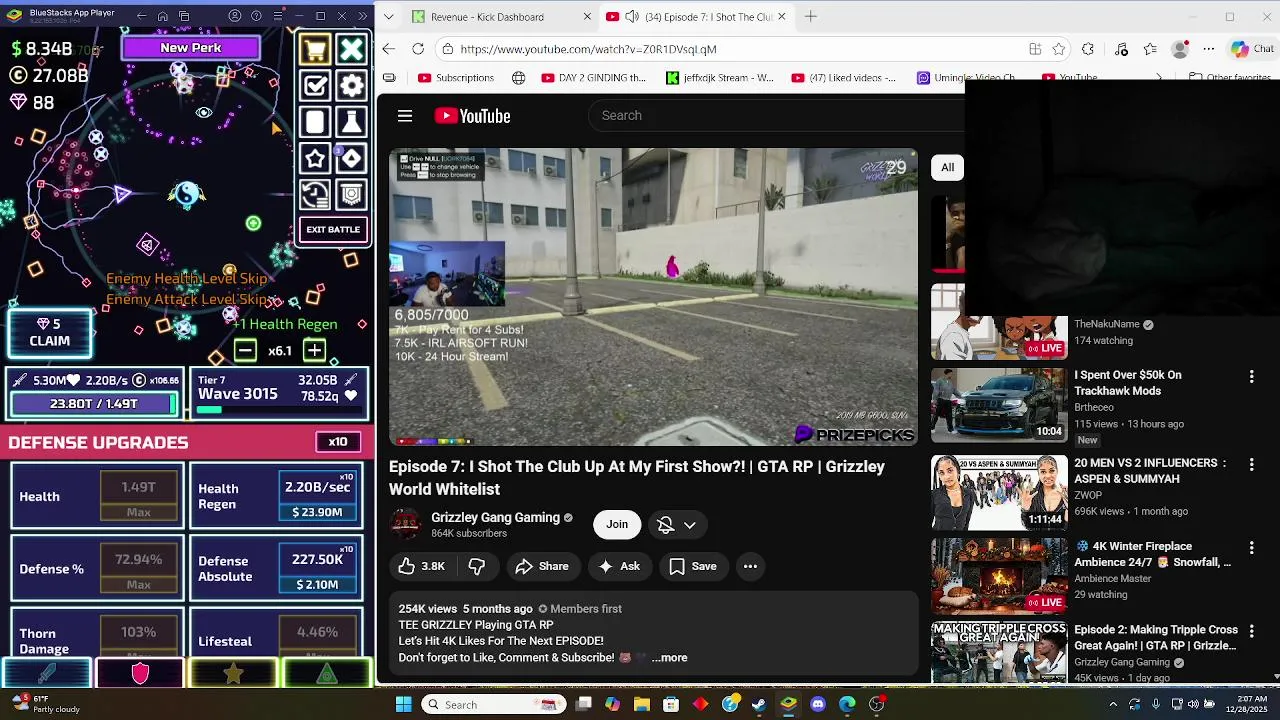Click the YouTube search field
This screenshot has width=1280, height=720.
point(775,115)
